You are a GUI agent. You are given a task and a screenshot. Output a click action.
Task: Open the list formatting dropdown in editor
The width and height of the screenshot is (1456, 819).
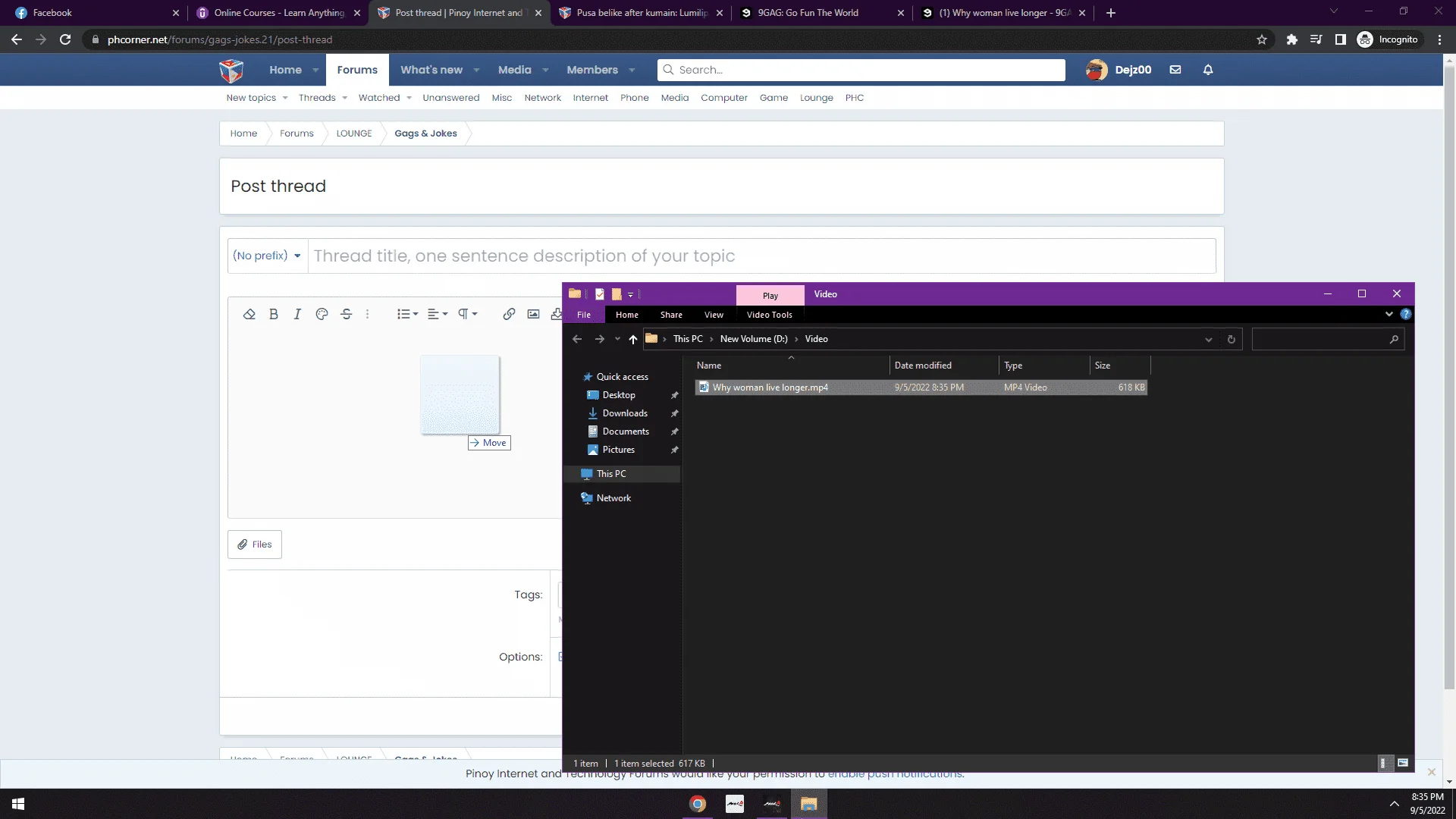[x=407, y=314]
